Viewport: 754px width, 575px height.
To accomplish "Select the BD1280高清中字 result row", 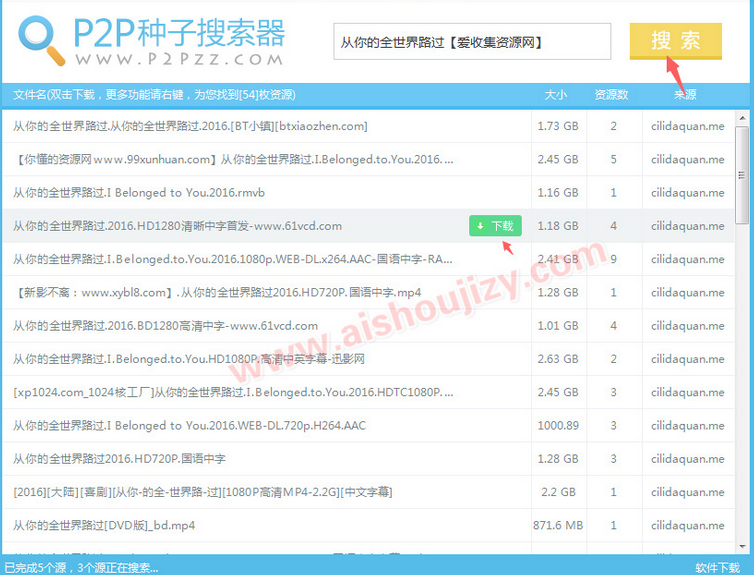I will point(368,325).
